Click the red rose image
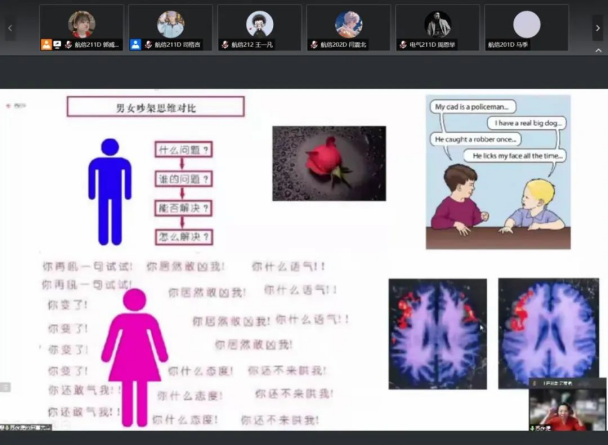The width and height of the screenshot is (608, 445). point(329,163)
